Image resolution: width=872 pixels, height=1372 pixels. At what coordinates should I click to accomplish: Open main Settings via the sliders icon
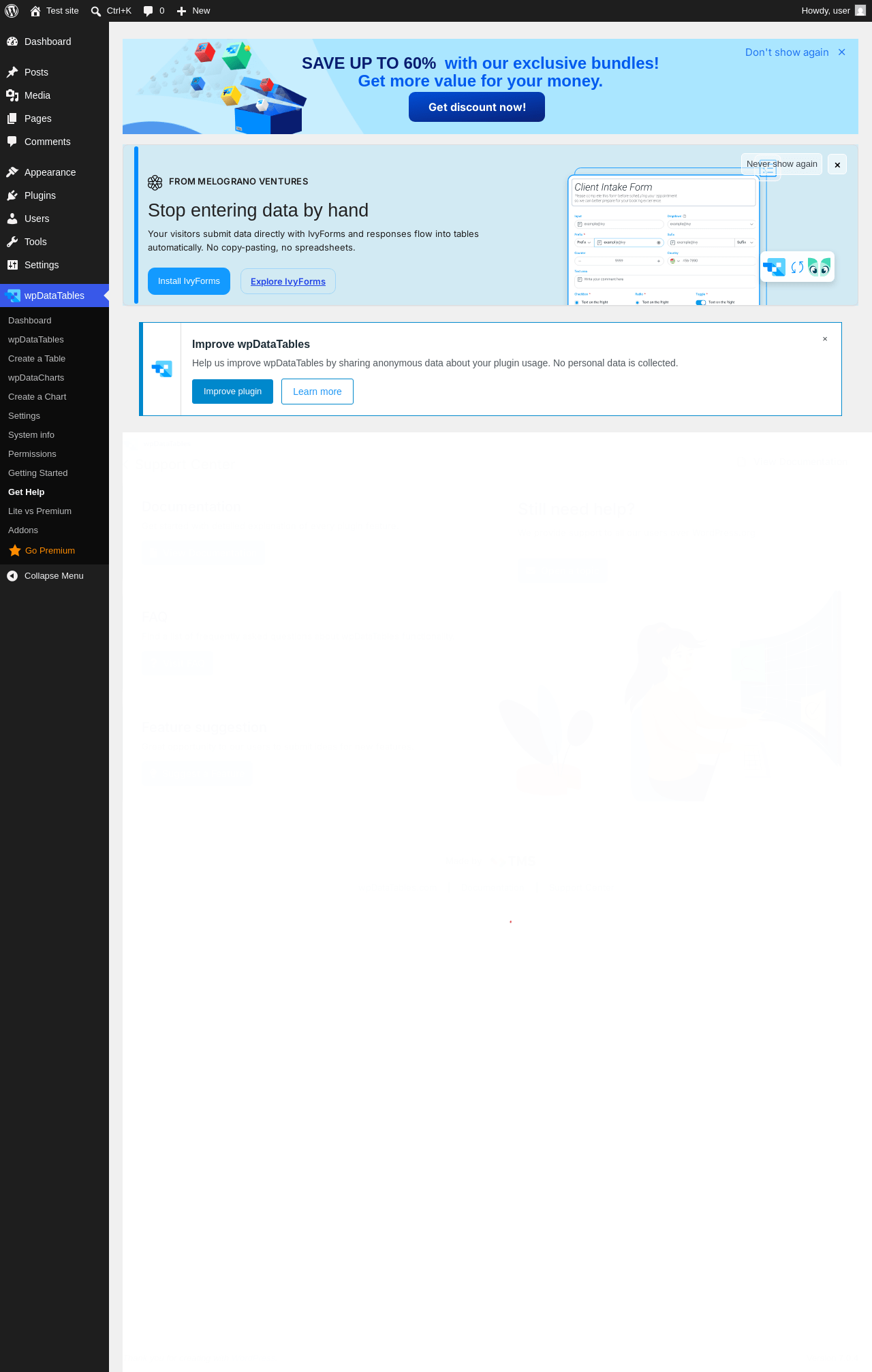(x=12, y=265)
